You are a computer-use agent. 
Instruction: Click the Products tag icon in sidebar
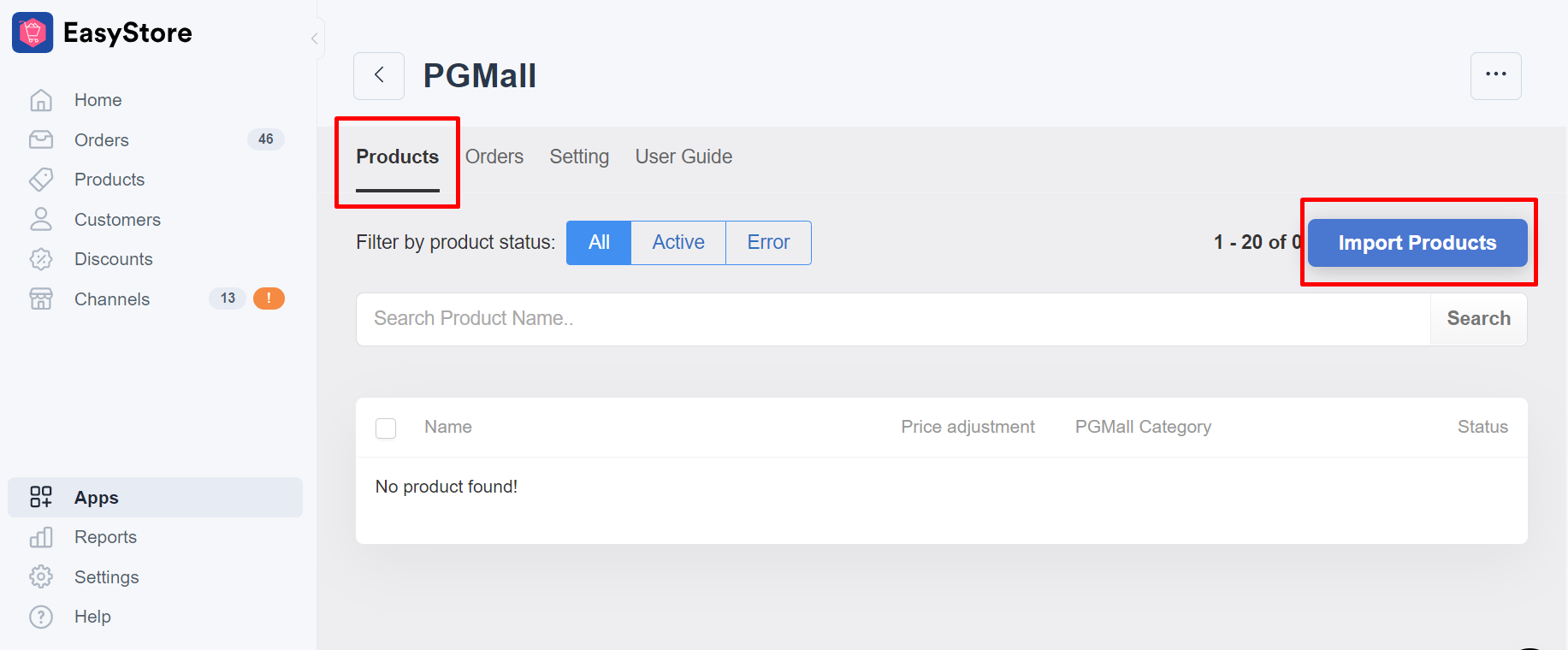41,180
